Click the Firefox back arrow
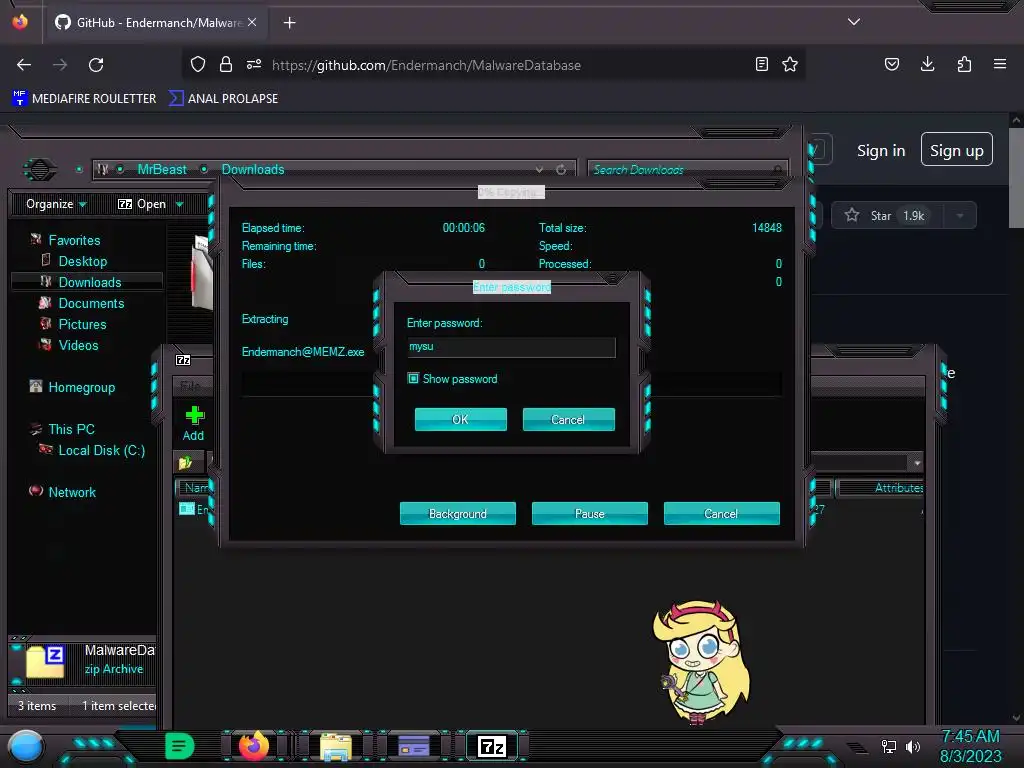This screenshot has height=768, width=1024. (24, 65)
